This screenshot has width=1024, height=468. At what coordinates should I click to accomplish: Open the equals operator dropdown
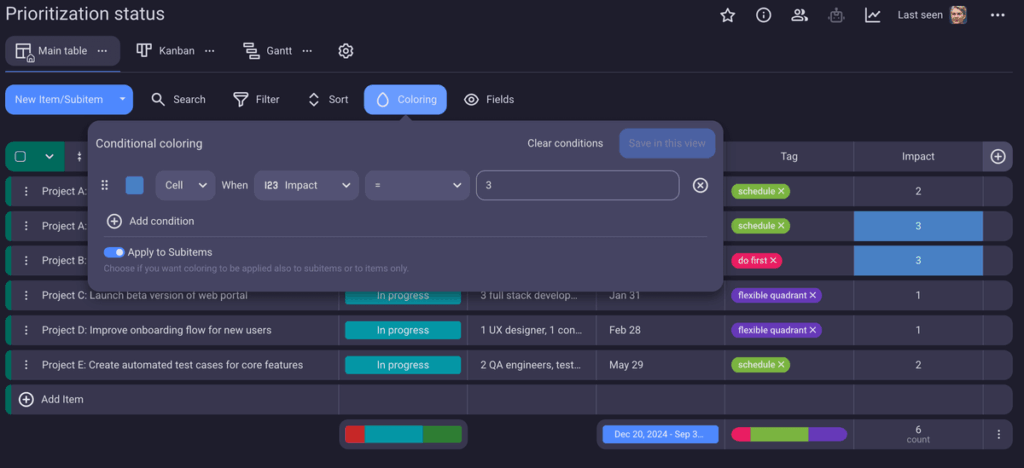[x=417, y=185]
